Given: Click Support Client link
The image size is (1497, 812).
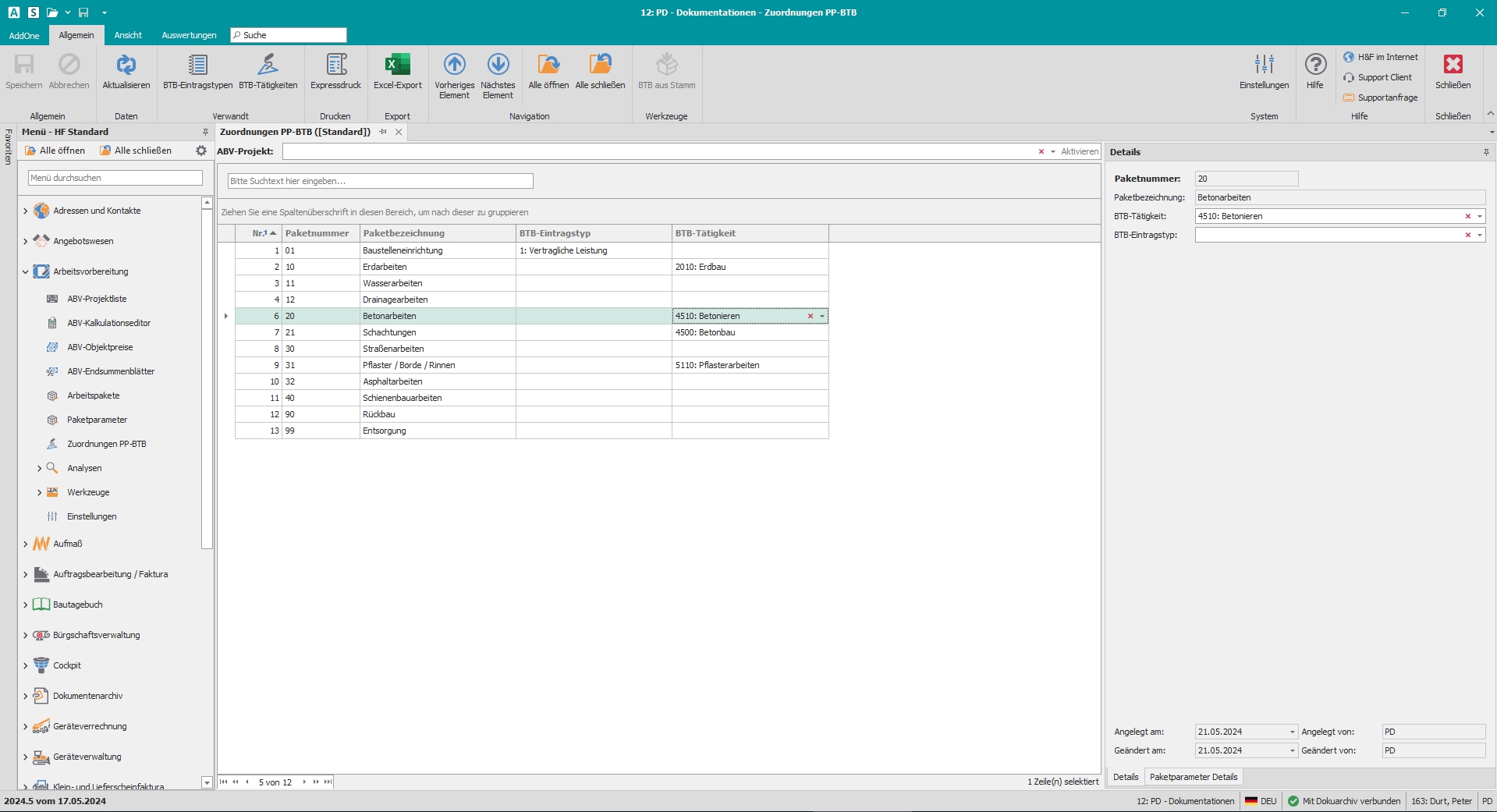Looking at the screenshot, I should click(1384, 77).
